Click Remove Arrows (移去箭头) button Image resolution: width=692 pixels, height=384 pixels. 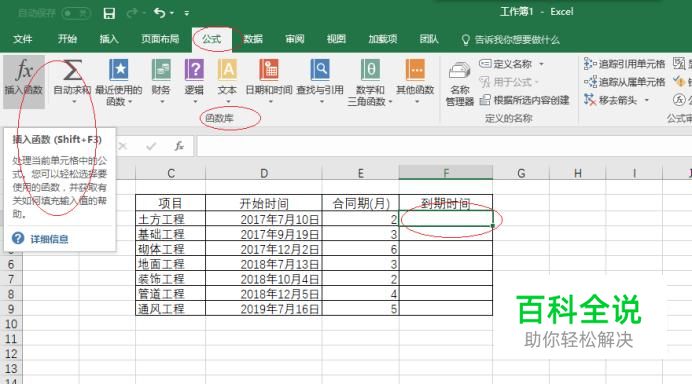(x=611, y=100)
